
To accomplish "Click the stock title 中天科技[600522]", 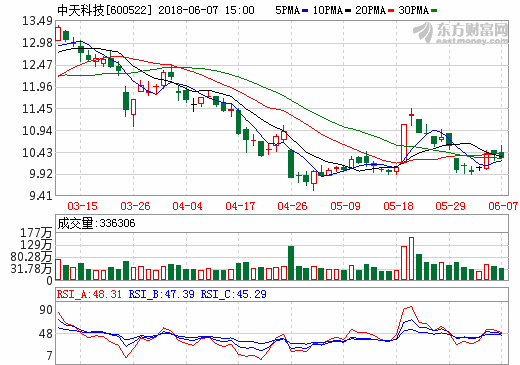I will click(x=104, y=10).
